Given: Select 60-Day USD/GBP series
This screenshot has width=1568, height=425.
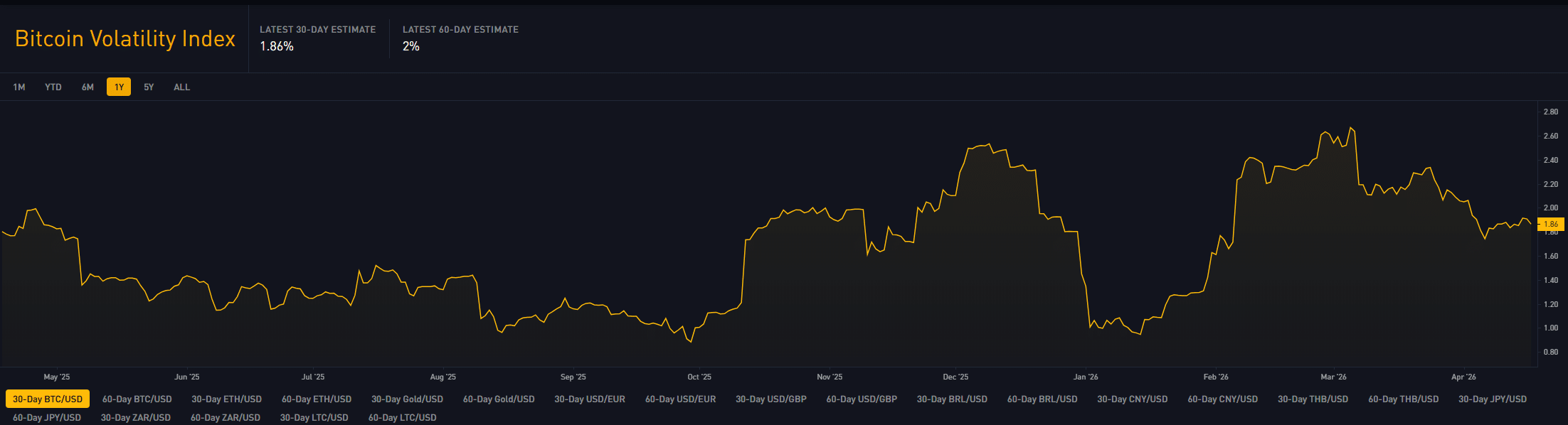Looking at the screenshot, I should (x=862, y=399).
